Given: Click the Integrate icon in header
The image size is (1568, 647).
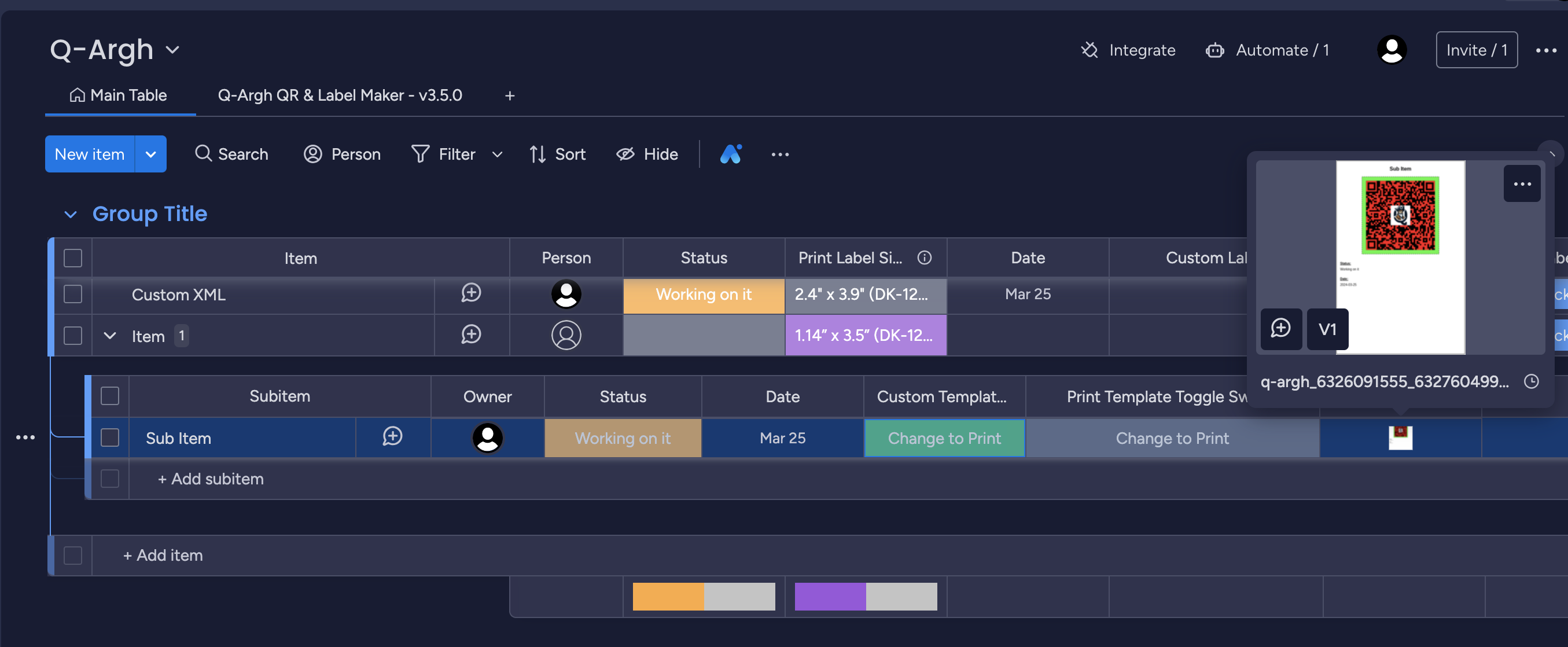Looking at the screenshot, I should pyautogui.click(x=1090, y=48).
